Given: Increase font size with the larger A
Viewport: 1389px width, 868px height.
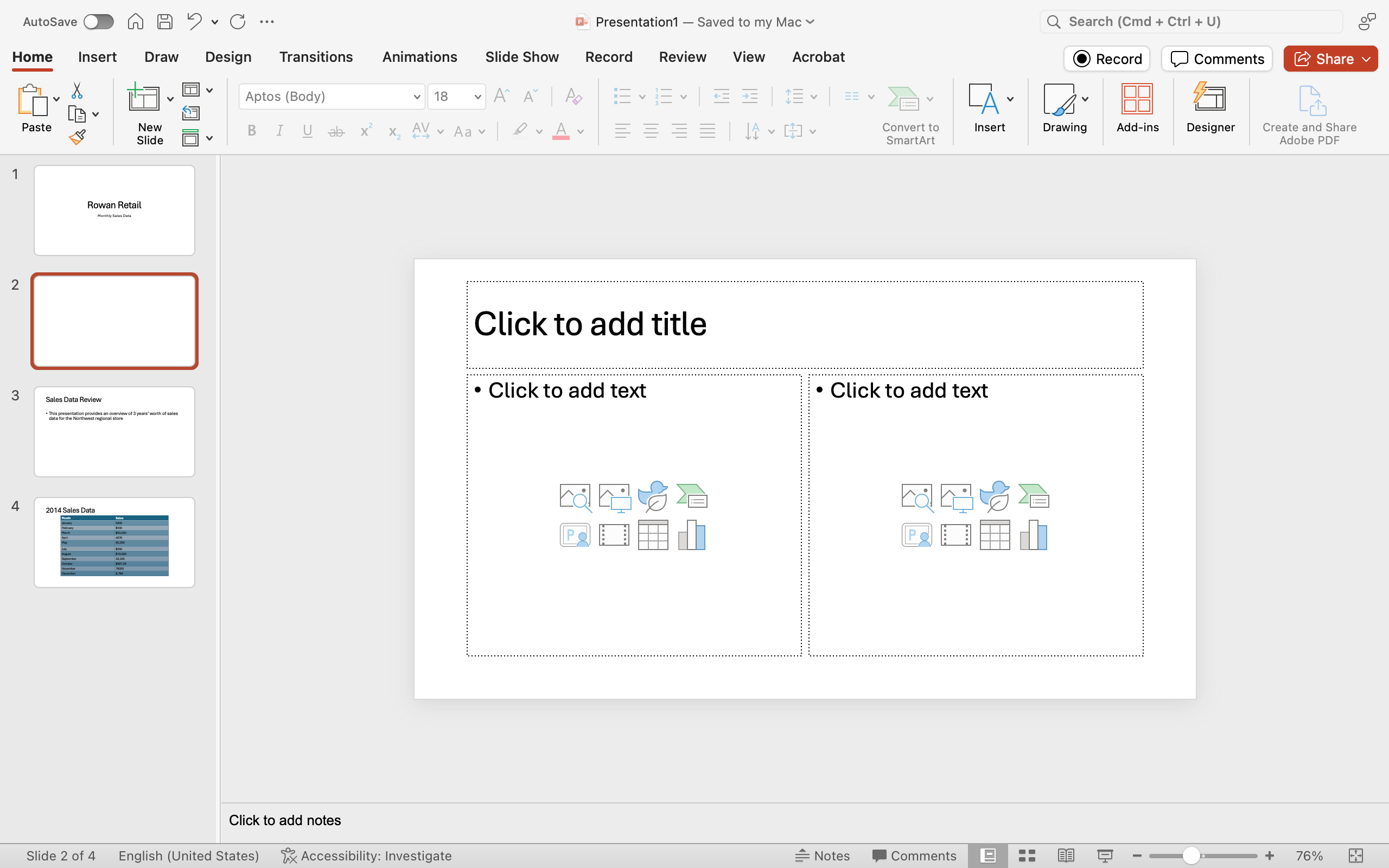Looking at the screenshot, I should 501,96.
